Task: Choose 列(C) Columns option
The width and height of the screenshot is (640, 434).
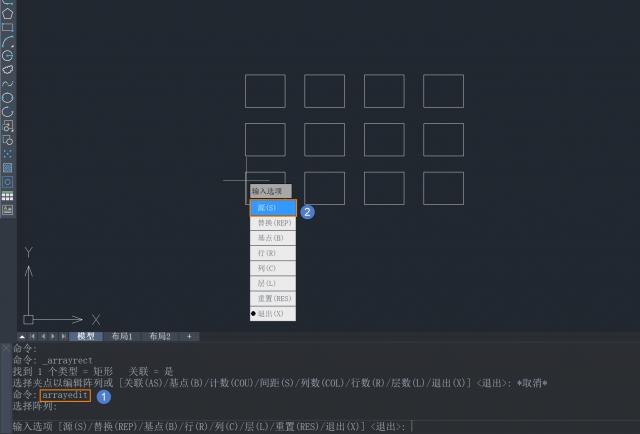Action: (273, 268)
